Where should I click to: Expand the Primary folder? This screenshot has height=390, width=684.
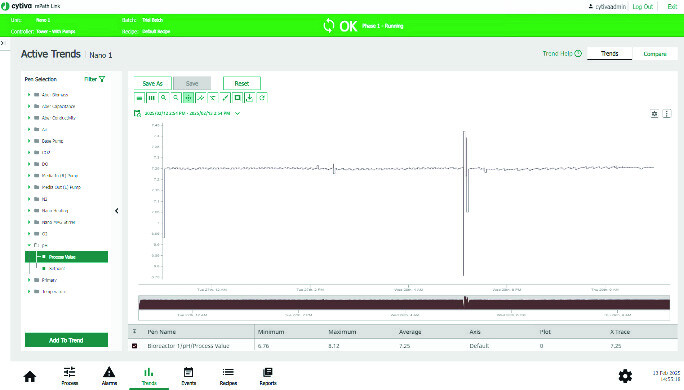29,280
